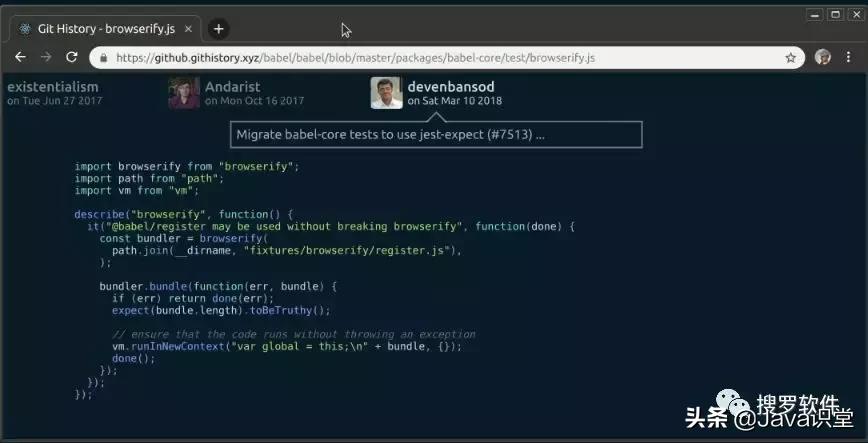This screenshot has height=443, width=868.
Task: Select the devenbansod commit name
Action: pos(451,87)
